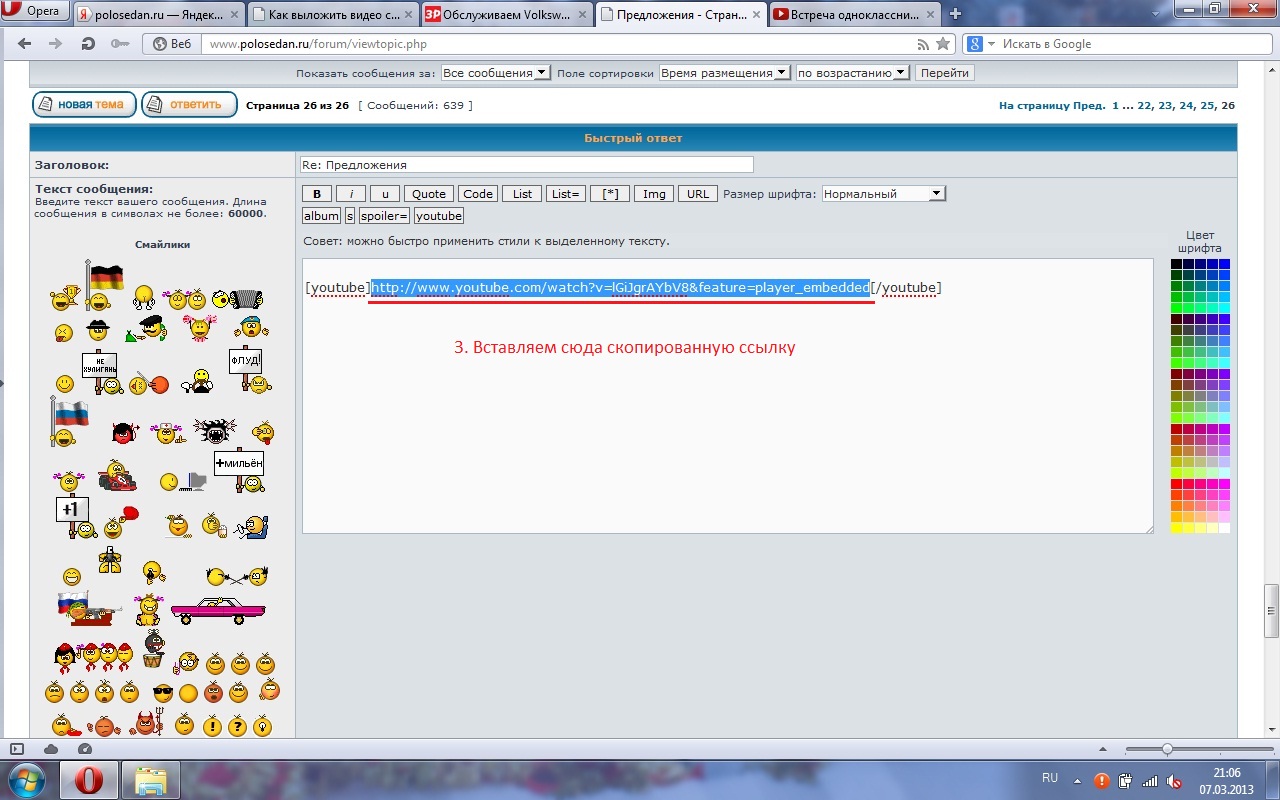
Task: Click the zoom slider in the status bar
Action: coord(1166,749)
